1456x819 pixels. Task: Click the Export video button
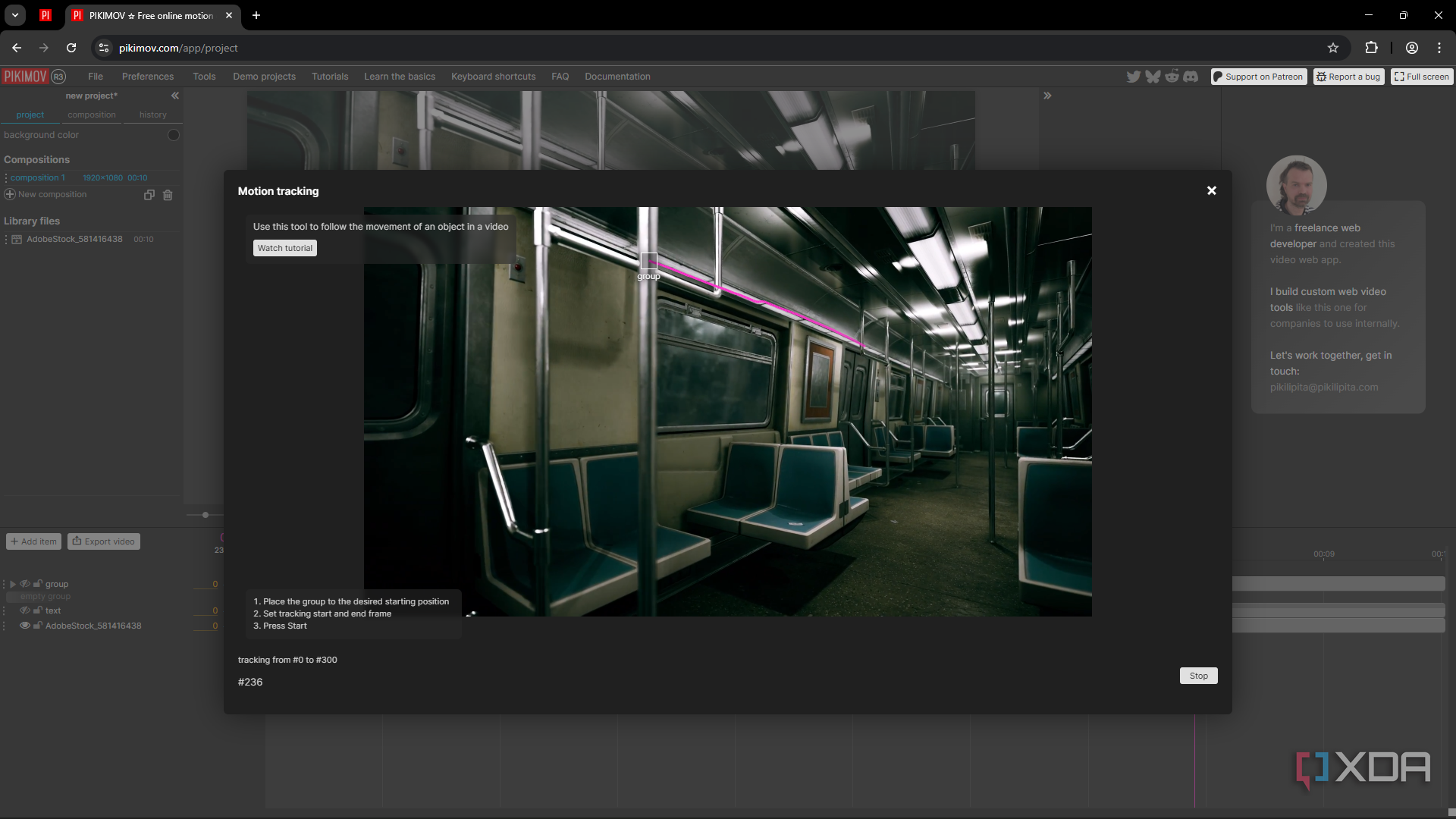[x=104, y=541]
